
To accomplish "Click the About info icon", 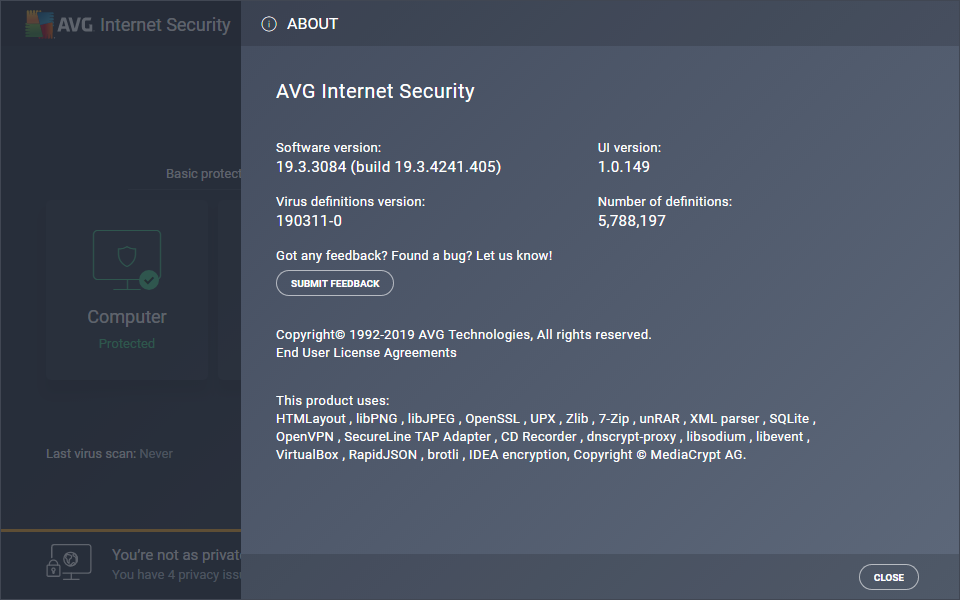I will pos(269,24).
